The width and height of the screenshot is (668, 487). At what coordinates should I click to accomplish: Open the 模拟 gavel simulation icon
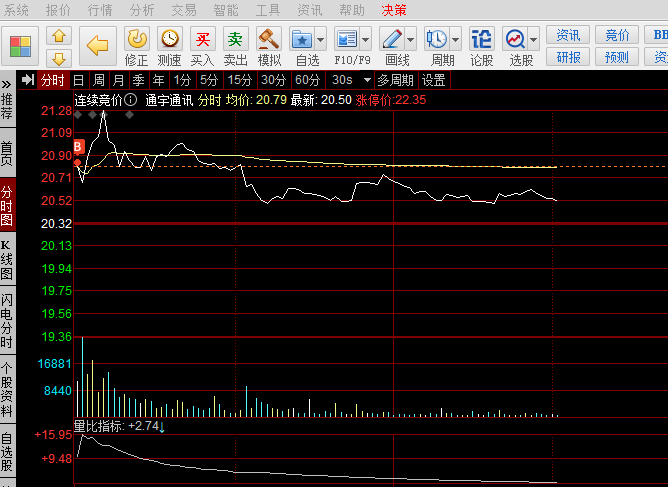pos(269,40)
